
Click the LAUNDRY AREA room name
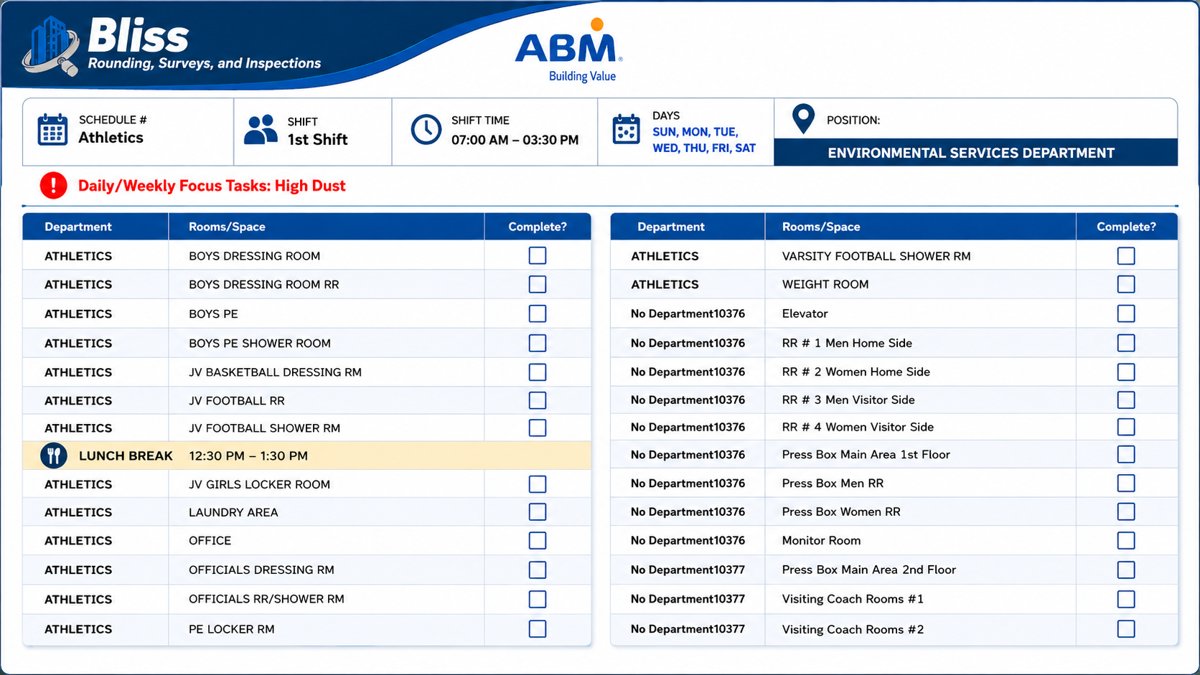(x=233, y=512)
